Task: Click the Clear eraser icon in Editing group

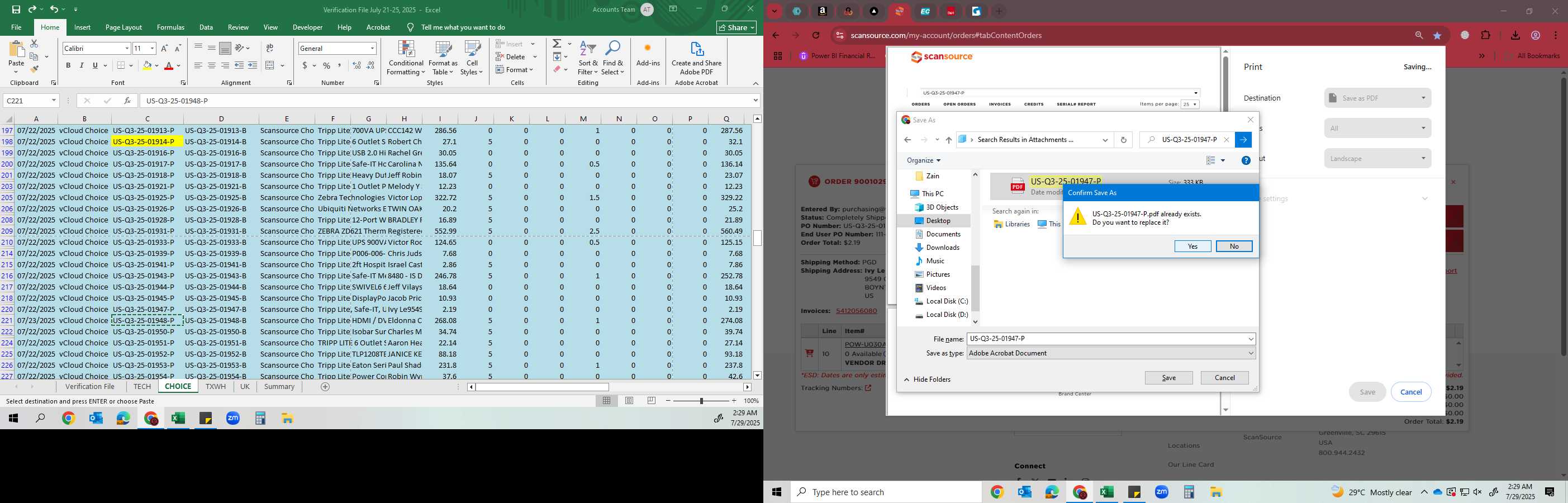Action: click(557, 69)
